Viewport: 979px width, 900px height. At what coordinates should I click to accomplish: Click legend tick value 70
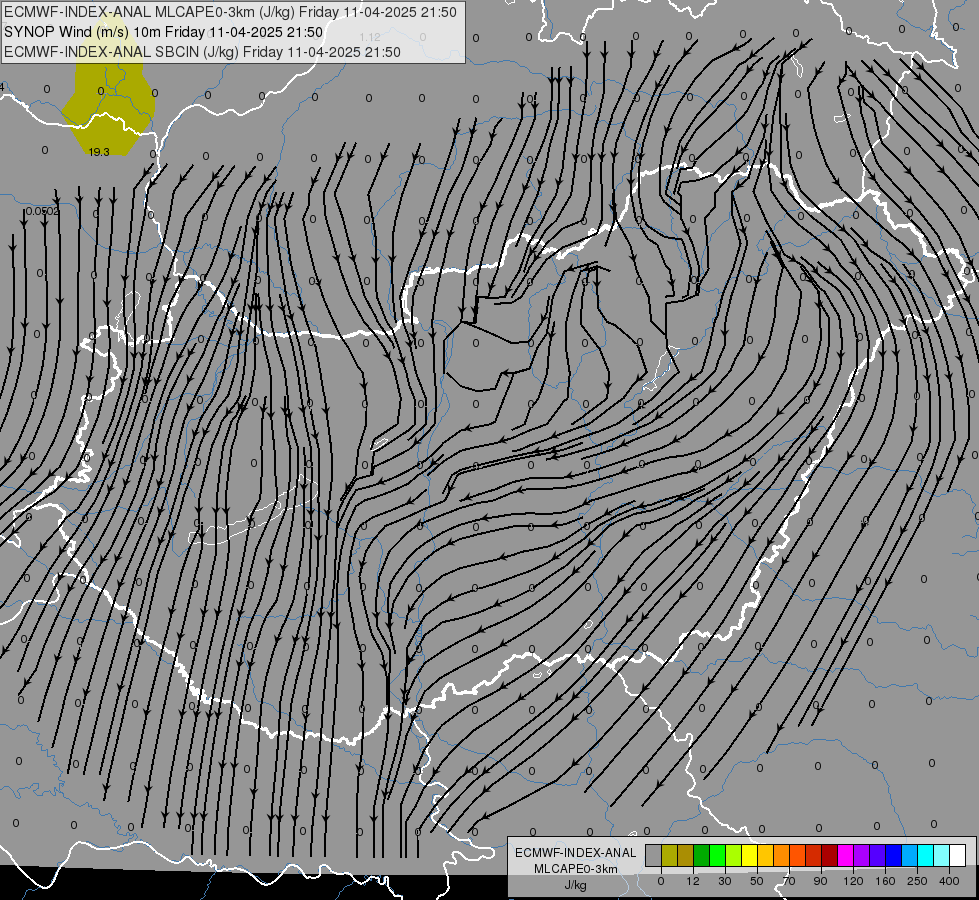(789, 881)
